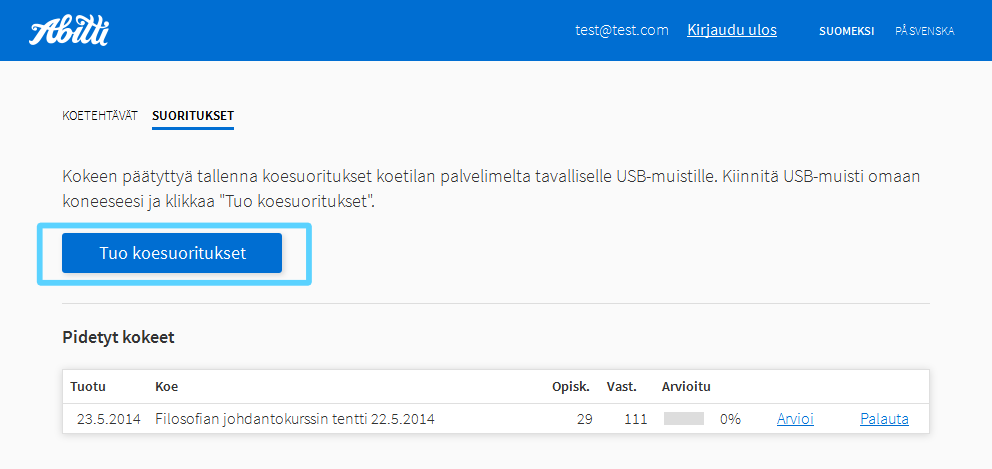
Task: Open the KOETEHTÄVÄT tab
Action: [x=99, y=116]
